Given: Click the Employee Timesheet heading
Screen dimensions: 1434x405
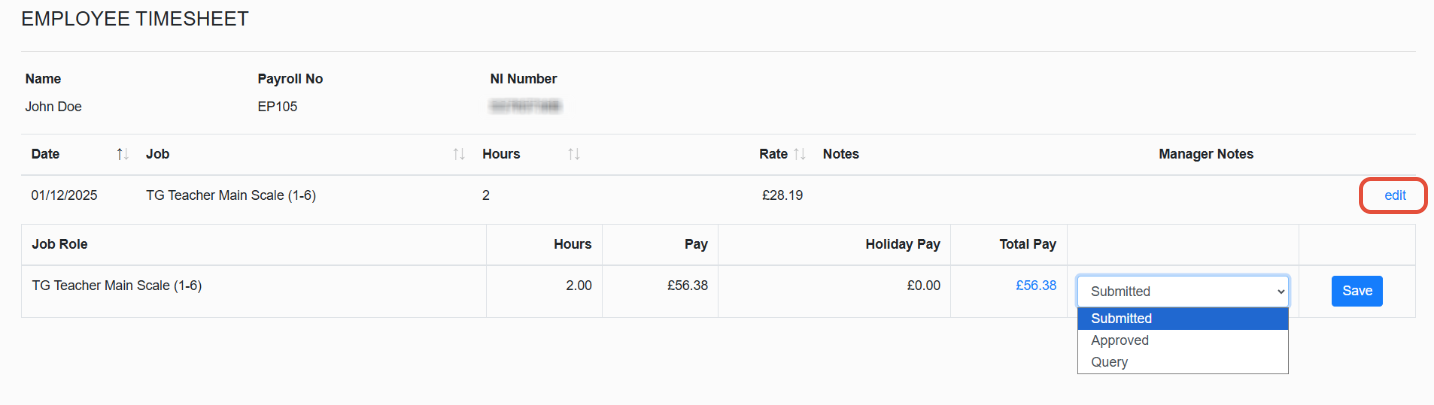Looking at the screenshot, I should tap(135, 19).
